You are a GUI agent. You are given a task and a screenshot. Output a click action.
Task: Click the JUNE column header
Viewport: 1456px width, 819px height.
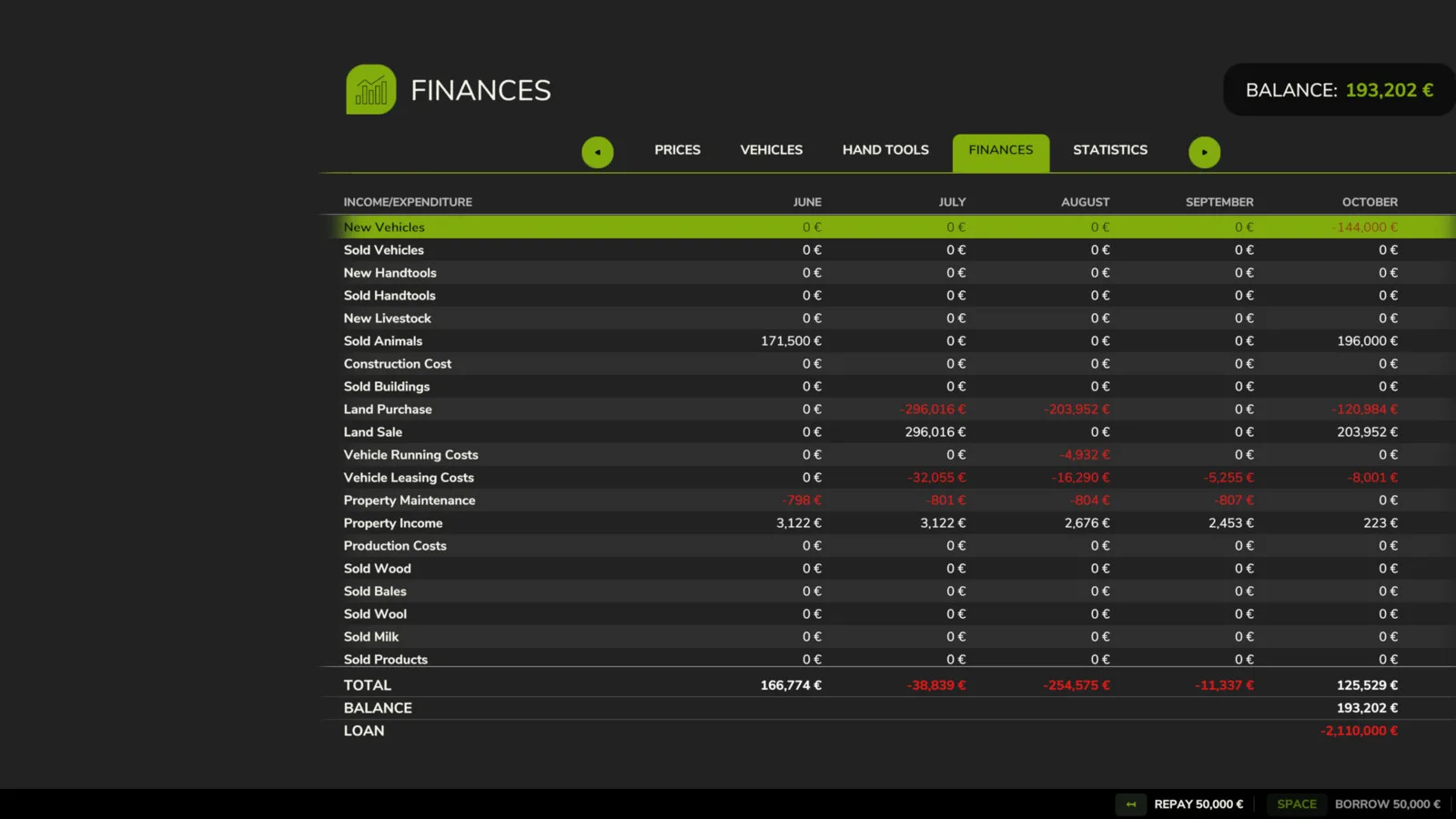[x=807, y=202]
